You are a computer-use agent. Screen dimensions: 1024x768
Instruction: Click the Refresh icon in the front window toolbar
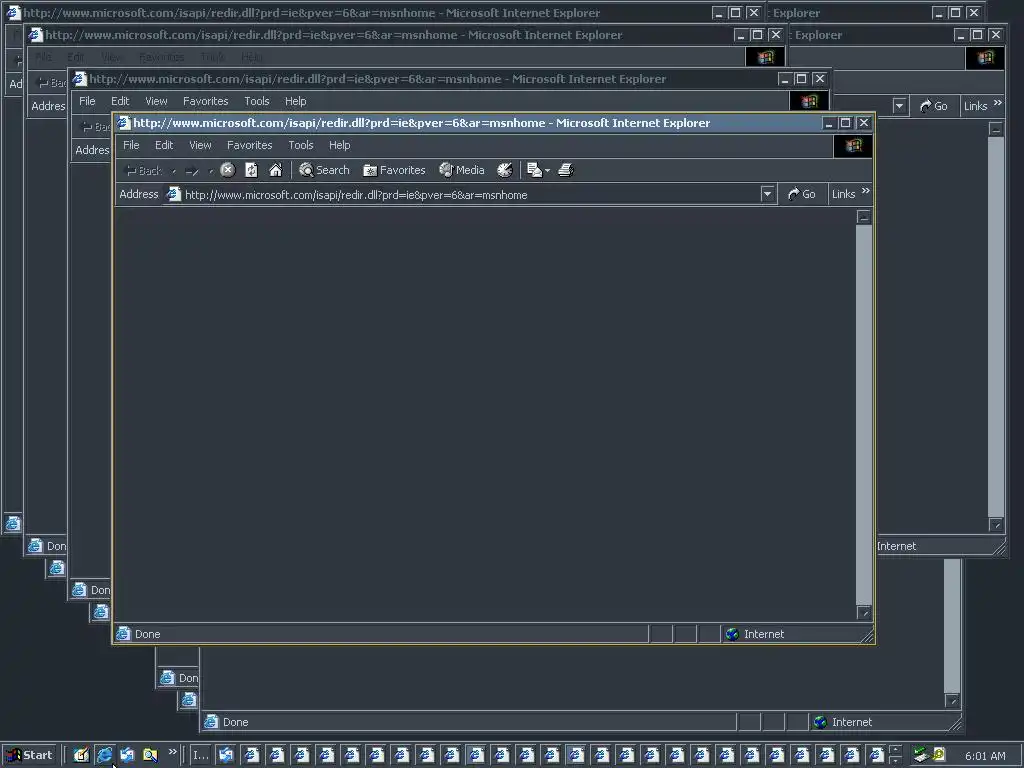pyautogui.click(x=251, y=170)
